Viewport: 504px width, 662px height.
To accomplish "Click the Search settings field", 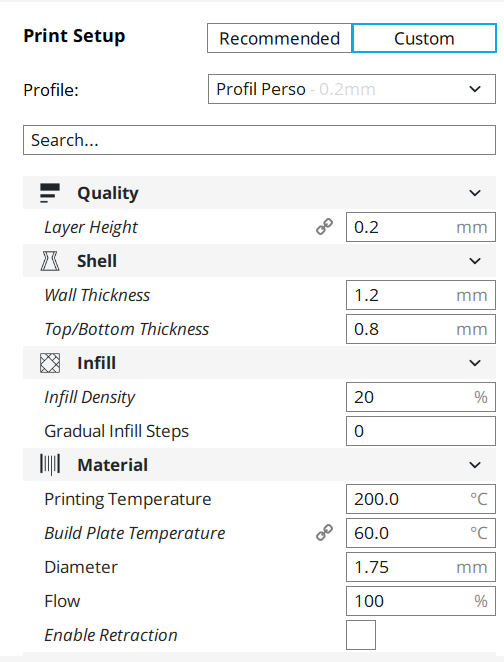I will pos(259,140).
